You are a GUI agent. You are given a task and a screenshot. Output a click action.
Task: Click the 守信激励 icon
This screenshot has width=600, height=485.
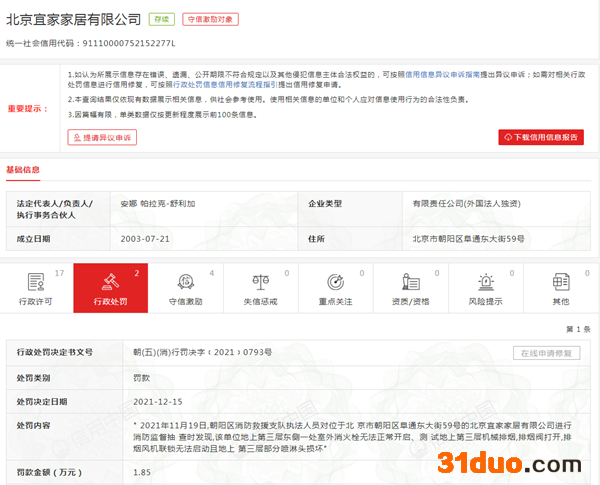(x=185, y=281)
